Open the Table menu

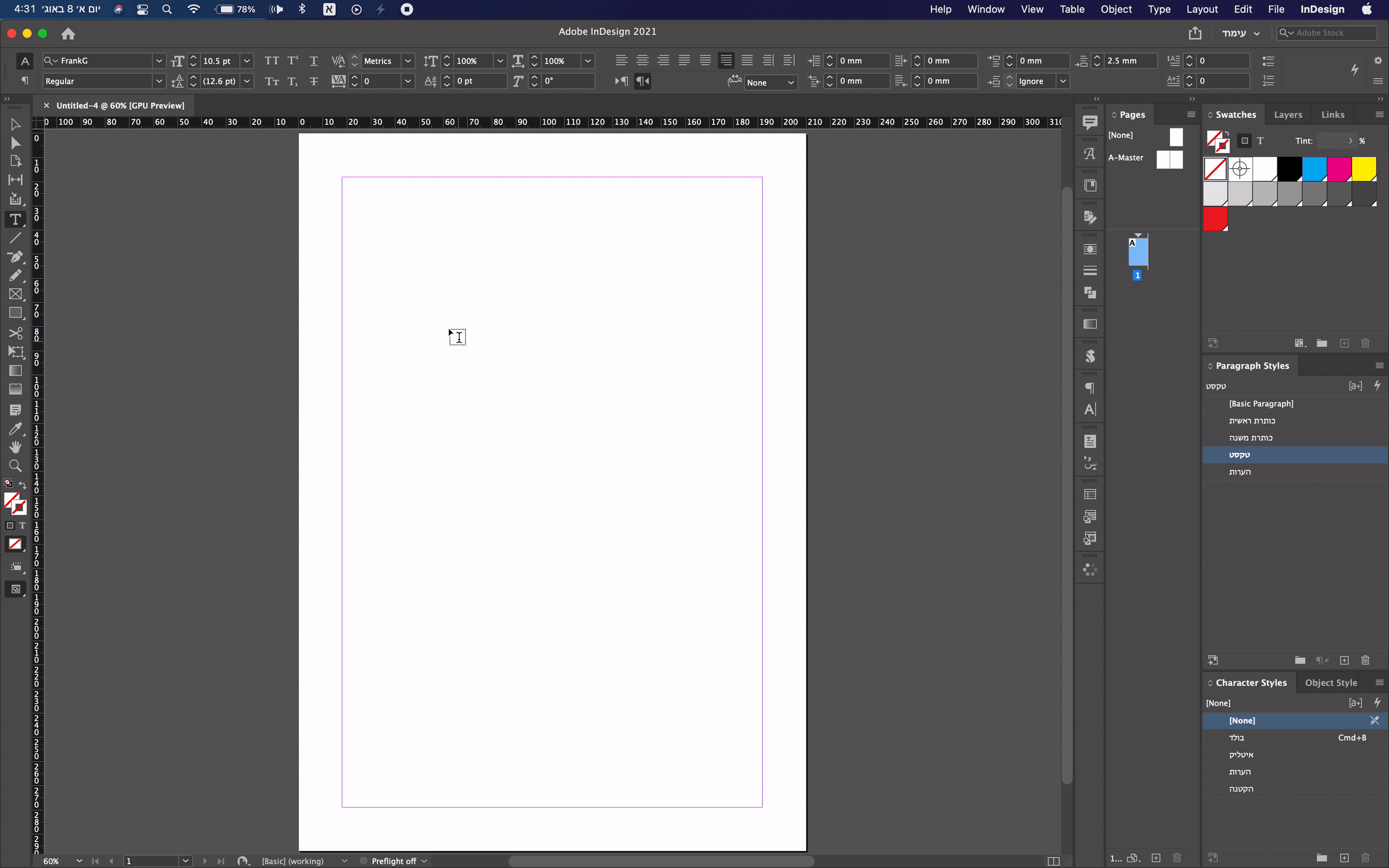[x=1072, y=9]
